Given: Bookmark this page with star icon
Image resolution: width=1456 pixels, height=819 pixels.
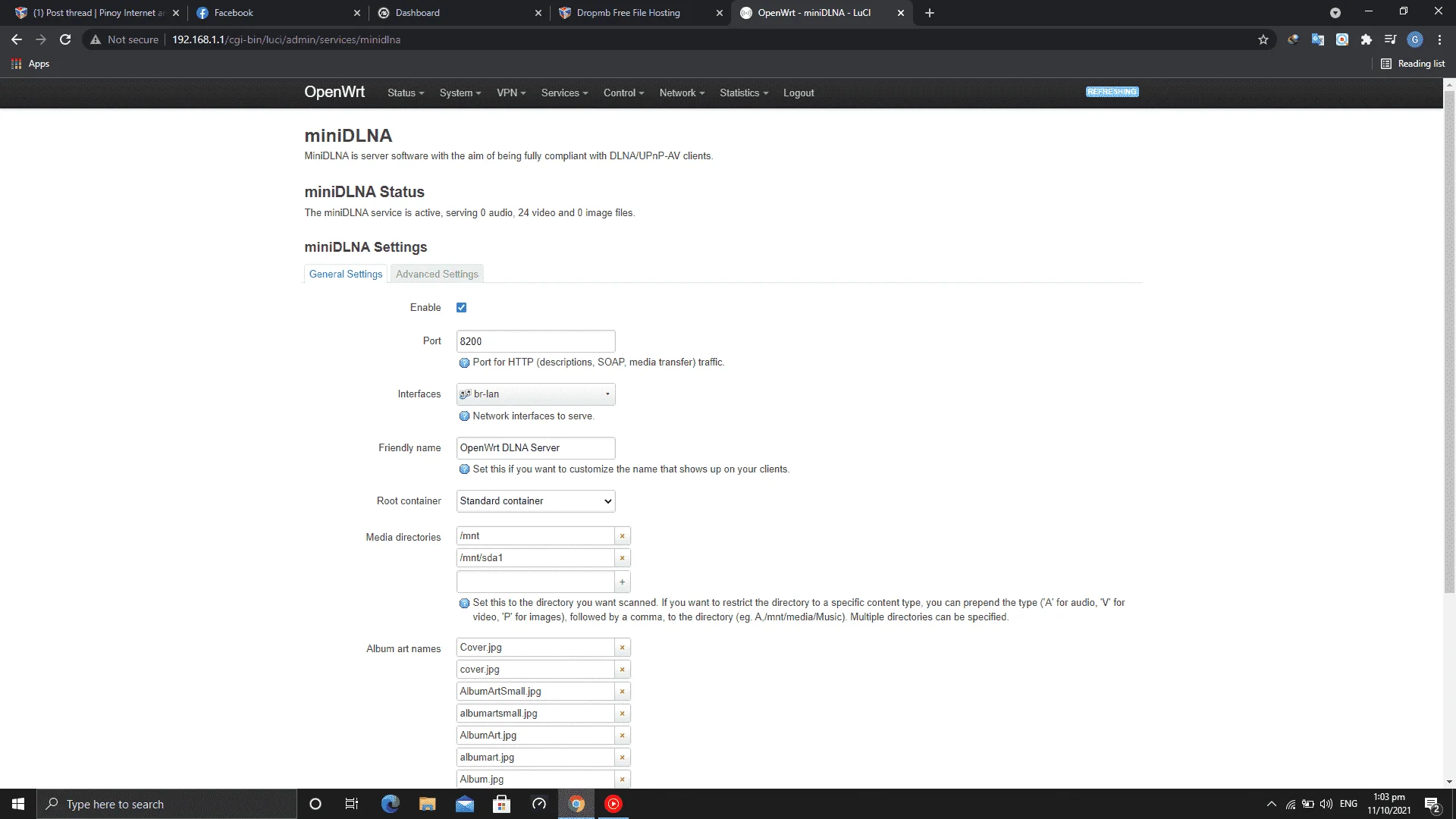Looking at the screenshot, I should tap(1263, 39).
